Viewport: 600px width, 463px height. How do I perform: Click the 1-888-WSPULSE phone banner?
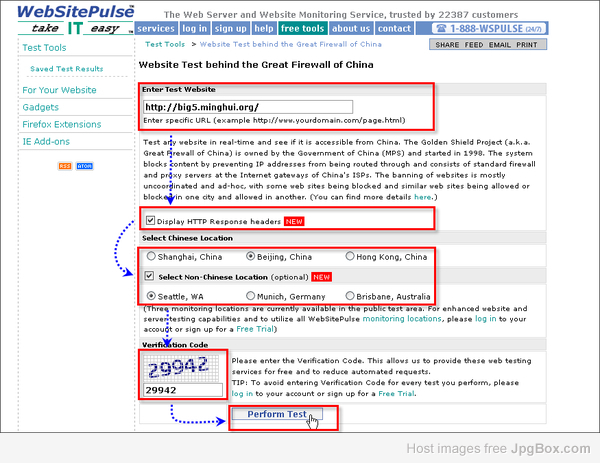[x=489, y=28]
